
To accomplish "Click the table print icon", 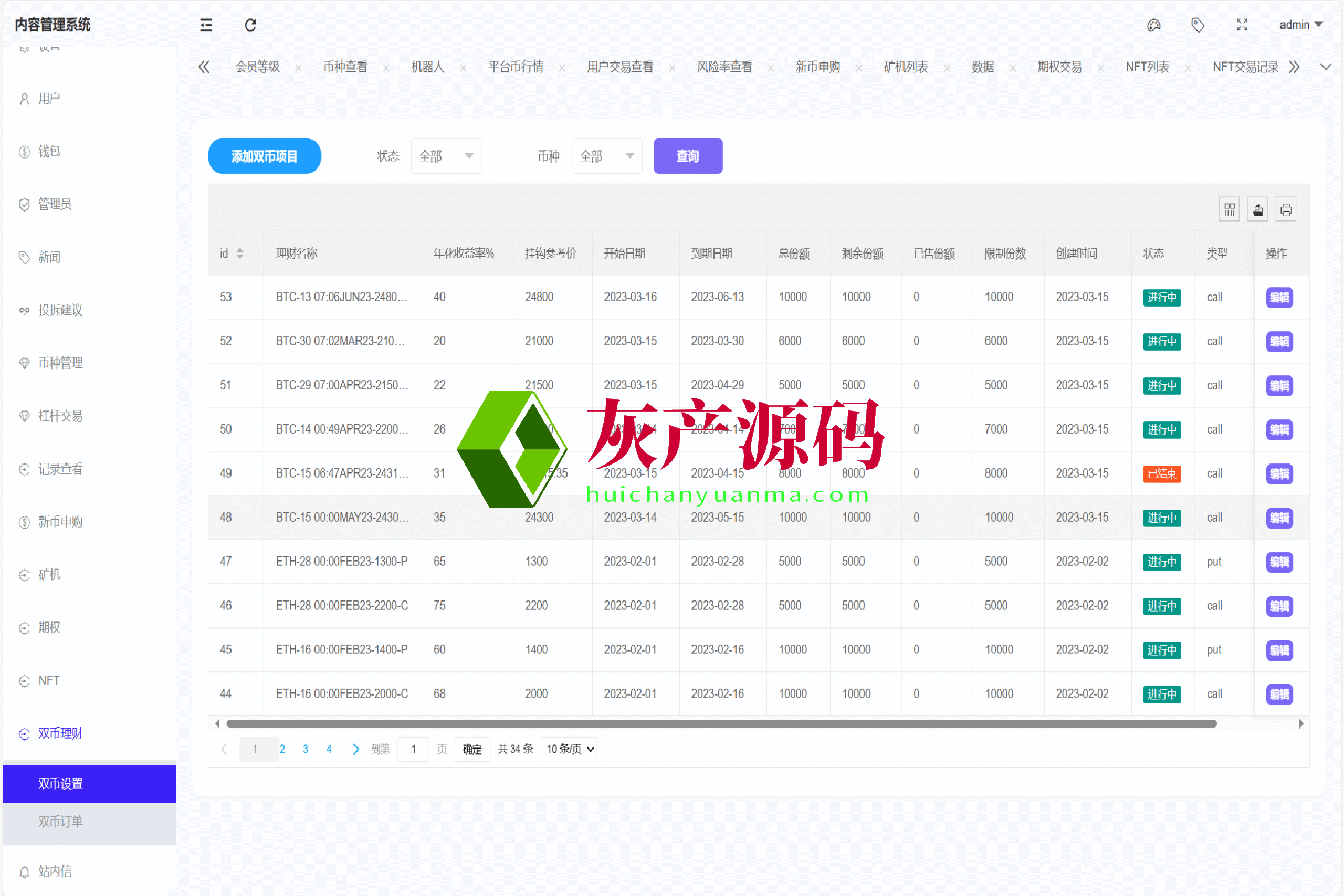I will click(1286, 210).
